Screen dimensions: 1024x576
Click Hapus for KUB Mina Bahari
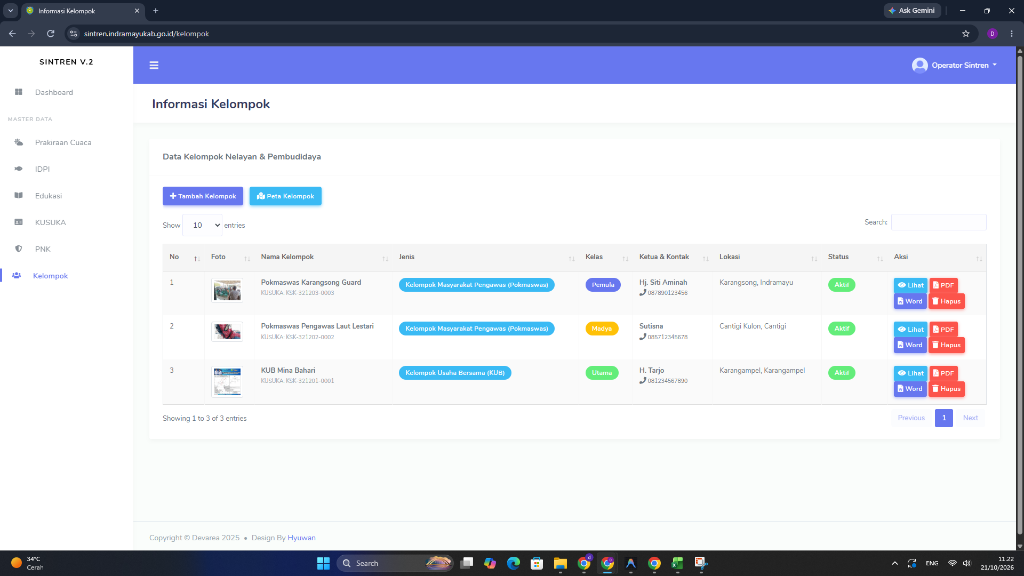click(946, 389)
